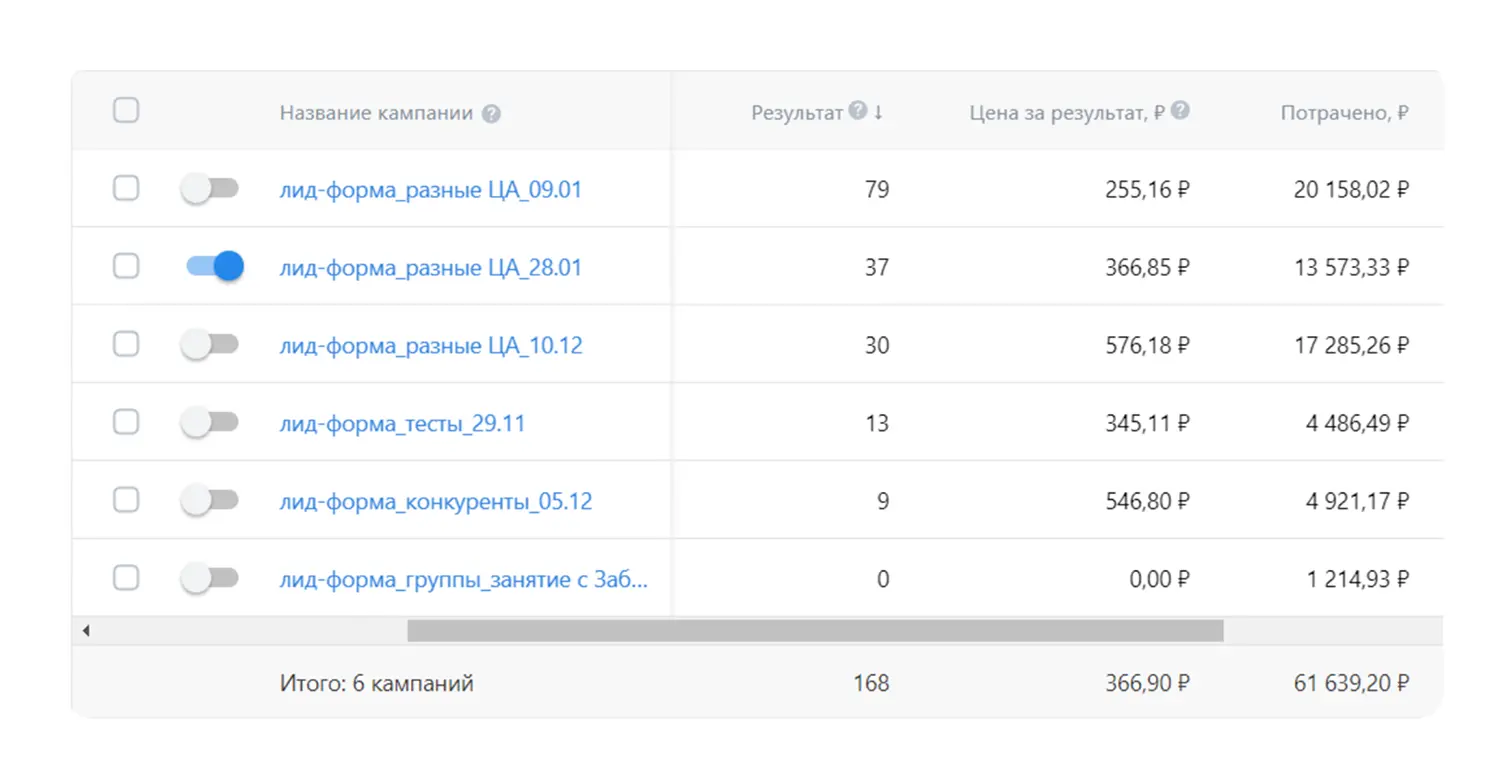The height and width of the screenshot is (784, 1500).
Task: Click the horizontal scrollbar thumb
Action: click(x=815, y=631)
